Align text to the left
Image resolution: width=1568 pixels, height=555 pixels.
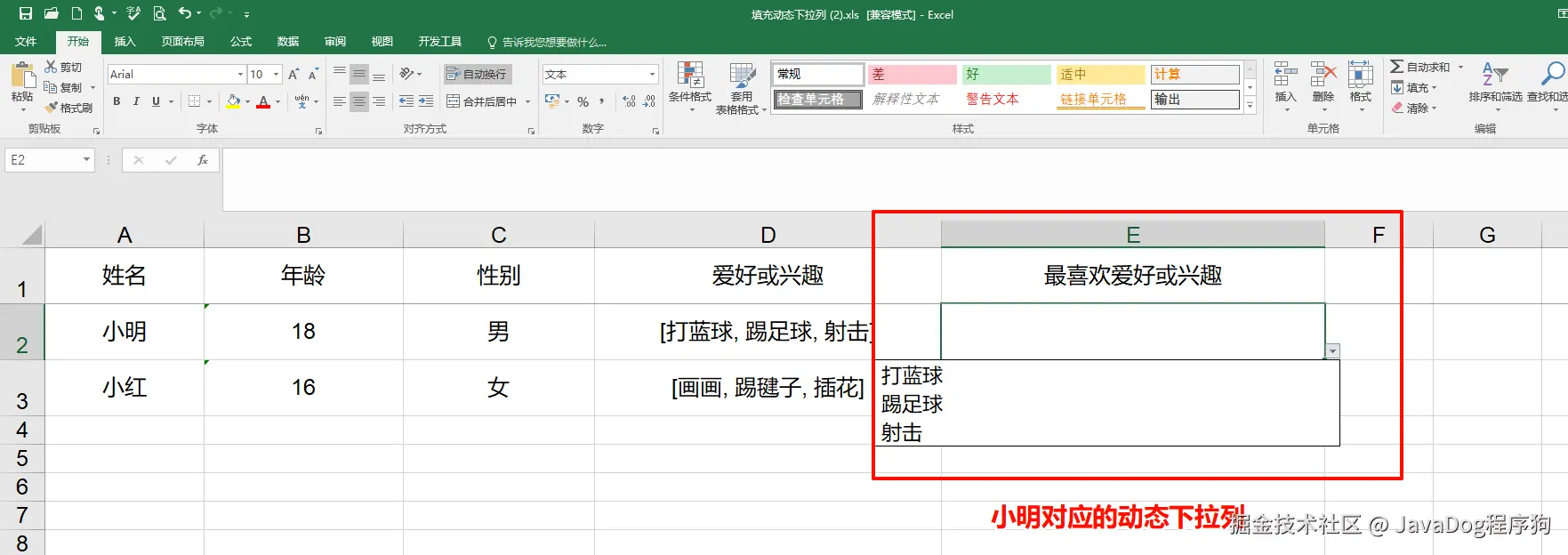(340, 102)
